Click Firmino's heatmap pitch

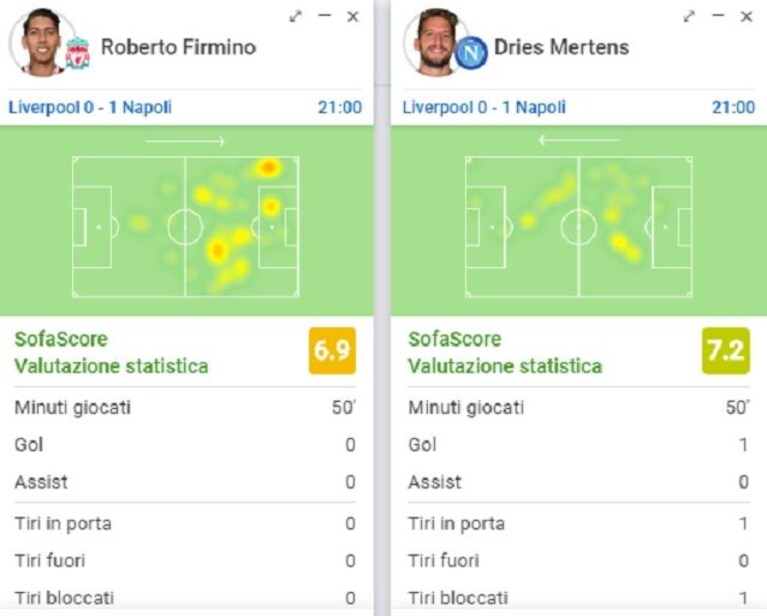(x=186, y=227)
